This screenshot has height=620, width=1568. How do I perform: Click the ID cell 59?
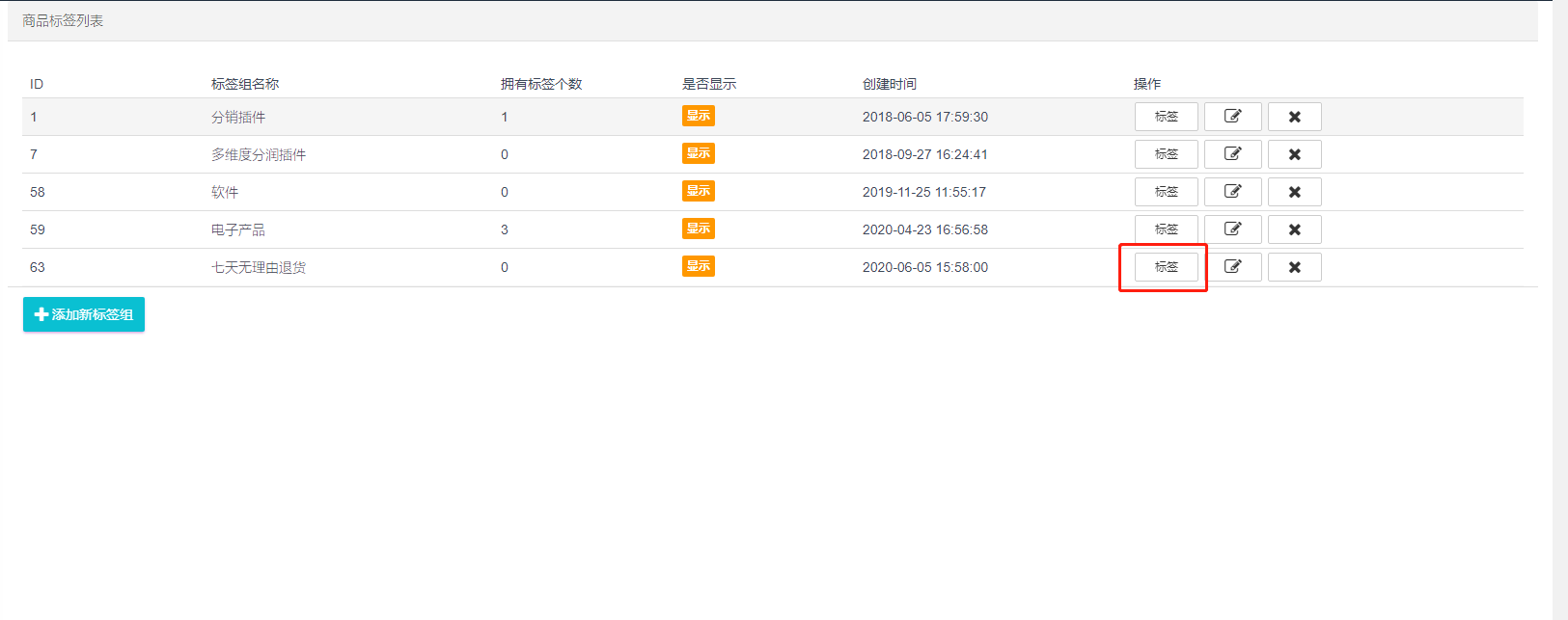38,229
